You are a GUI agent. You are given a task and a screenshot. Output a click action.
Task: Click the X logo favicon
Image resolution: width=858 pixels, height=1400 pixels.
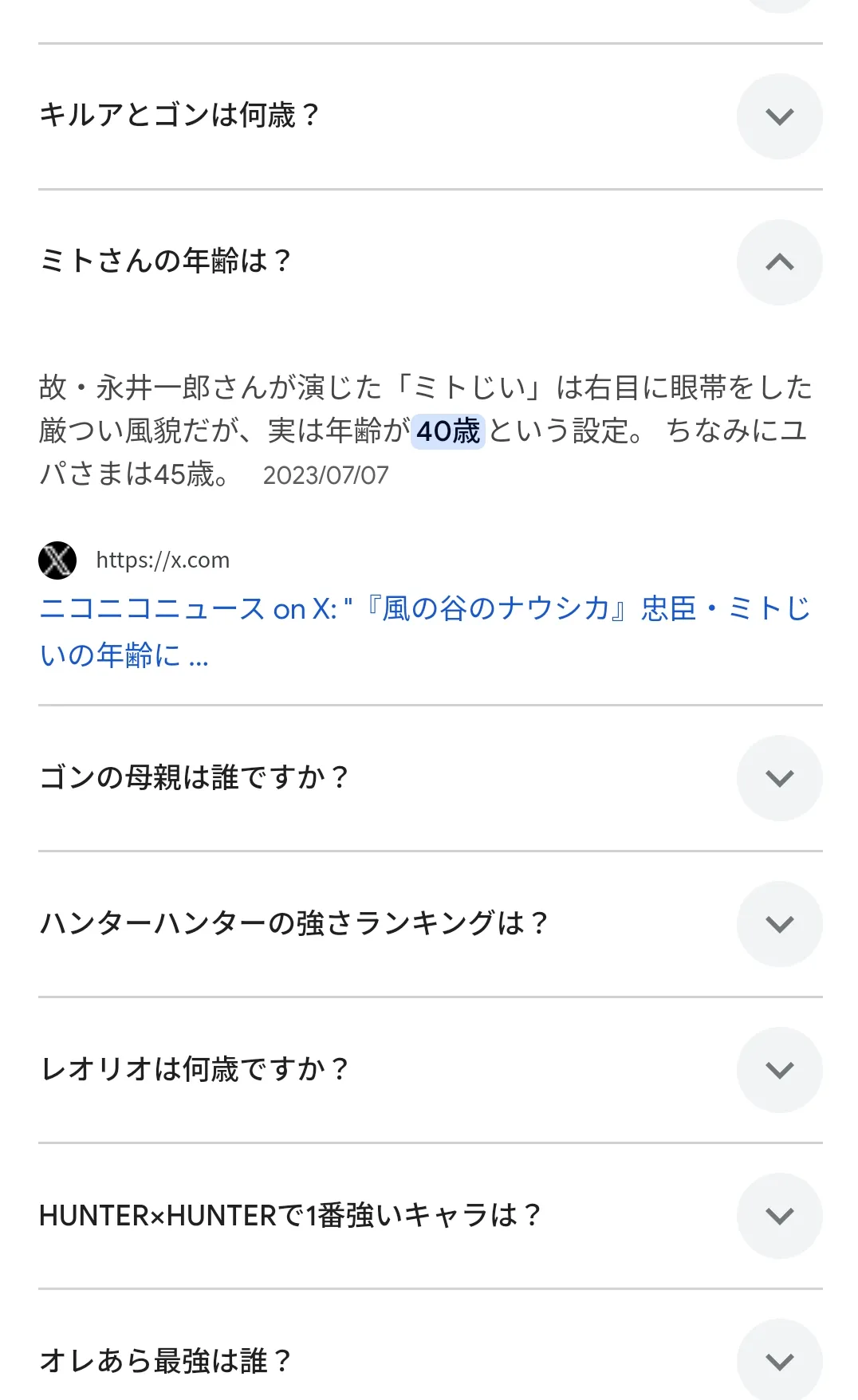coord(57,560)
